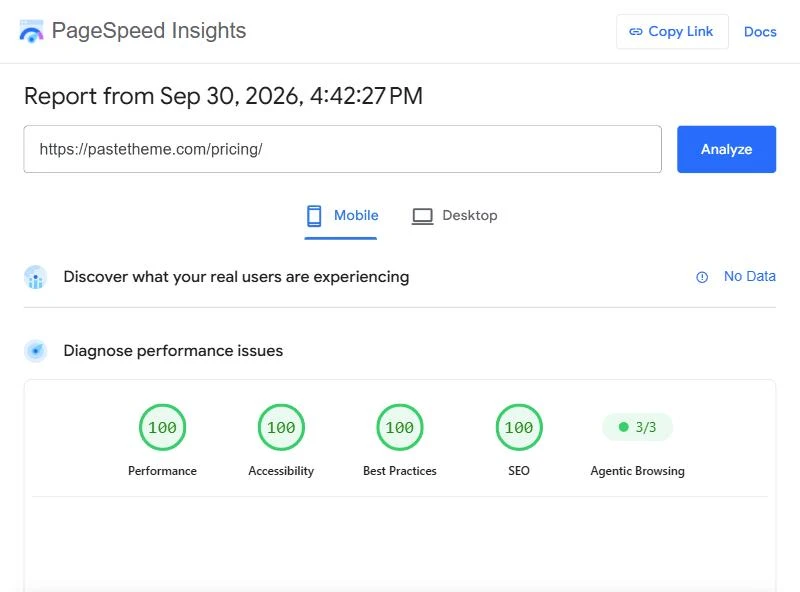Select the Best Practices score gauge
The height and width of the screenshot is (592, 800).
point(399,427)
